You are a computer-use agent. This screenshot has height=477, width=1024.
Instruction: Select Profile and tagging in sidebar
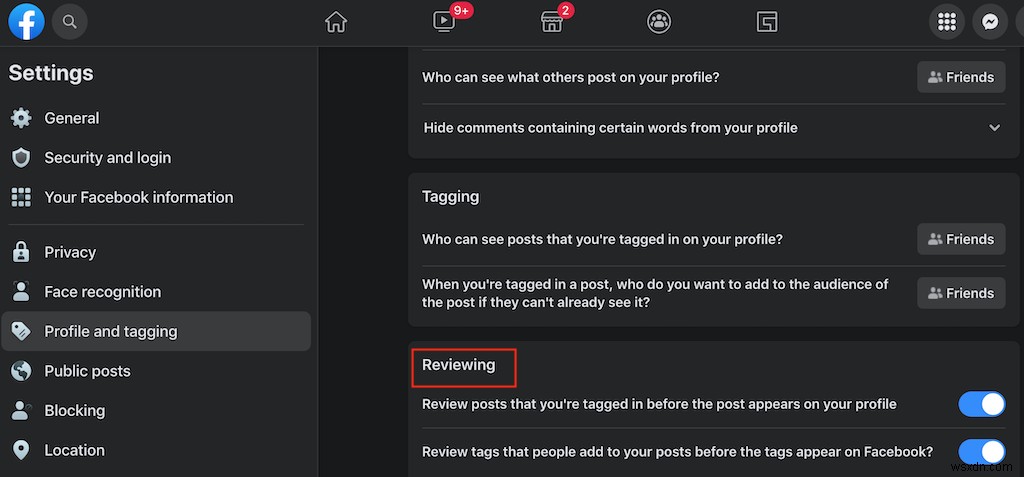pyautogui.click(x=156, y=331)
